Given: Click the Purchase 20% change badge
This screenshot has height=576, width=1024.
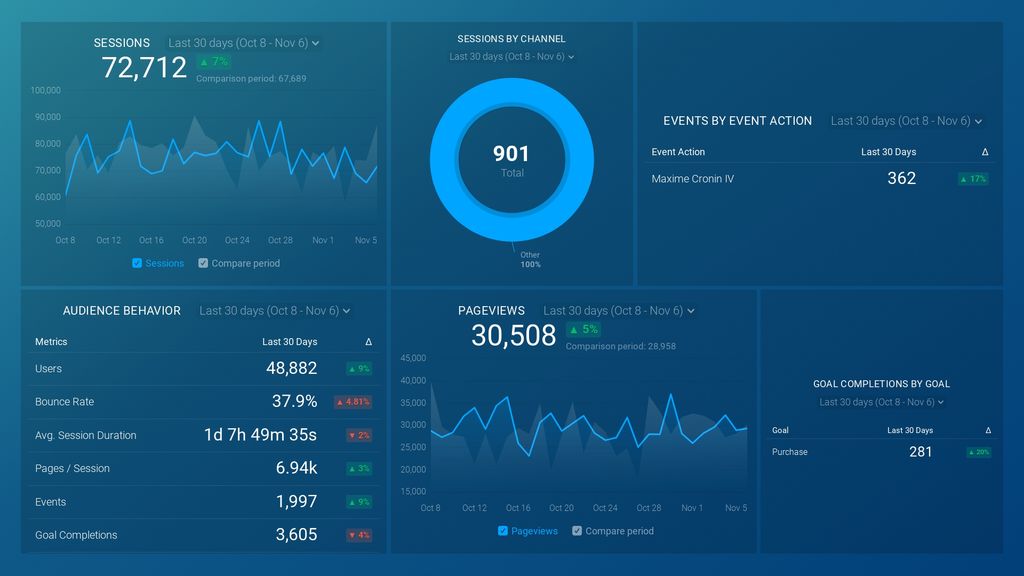Looking at the screenshot, I should (979, 452).
